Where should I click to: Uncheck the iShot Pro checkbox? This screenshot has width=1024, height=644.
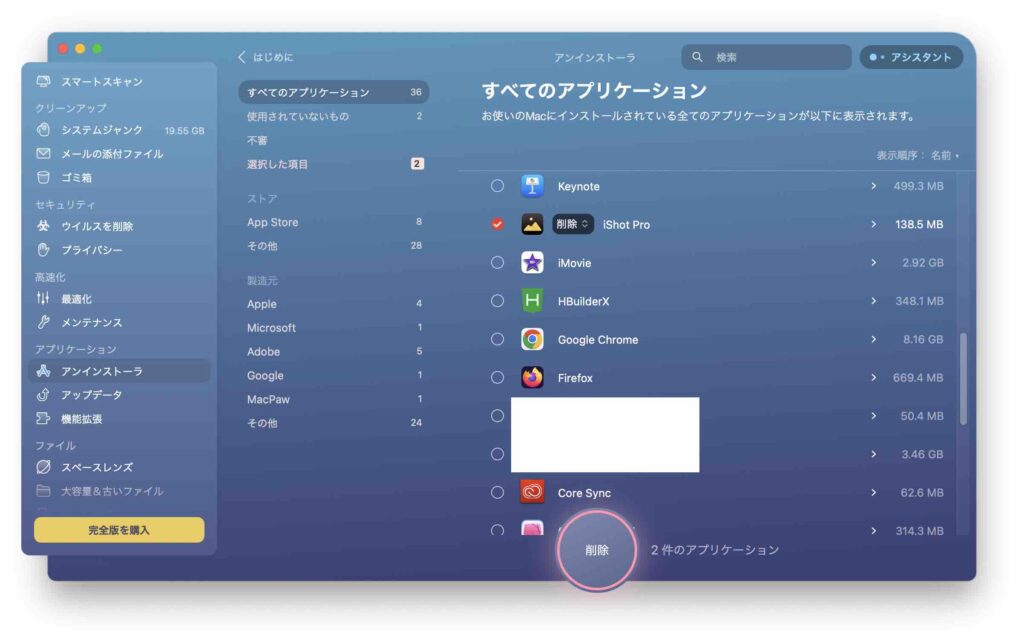tap(497, 225)
